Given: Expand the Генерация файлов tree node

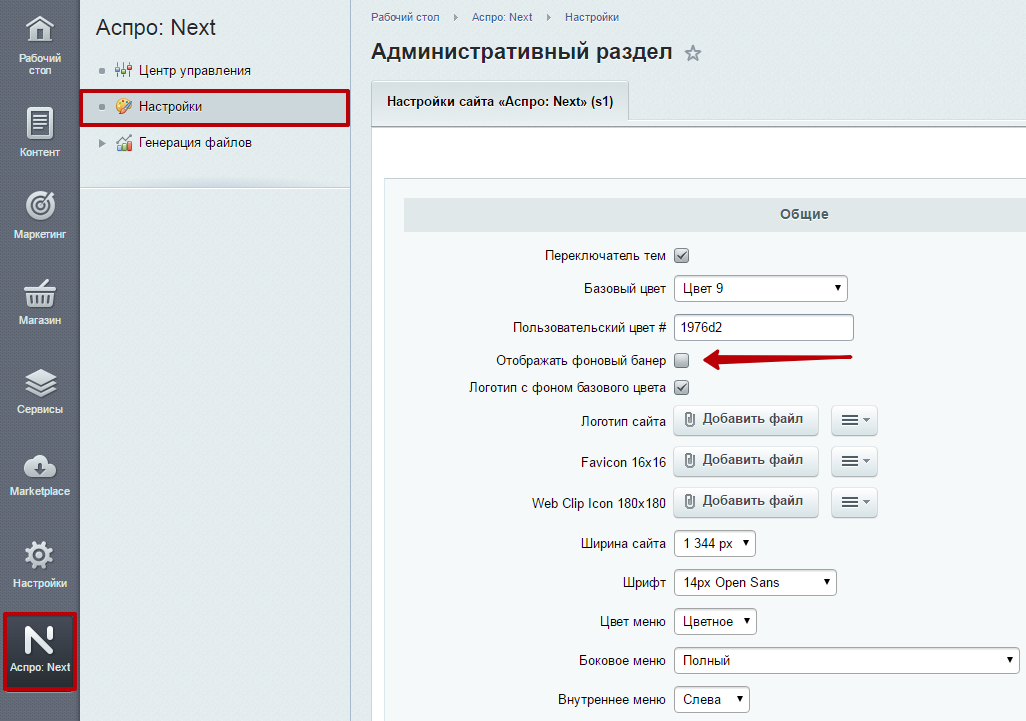Looking at the screenshot, I should pos(101,143).
